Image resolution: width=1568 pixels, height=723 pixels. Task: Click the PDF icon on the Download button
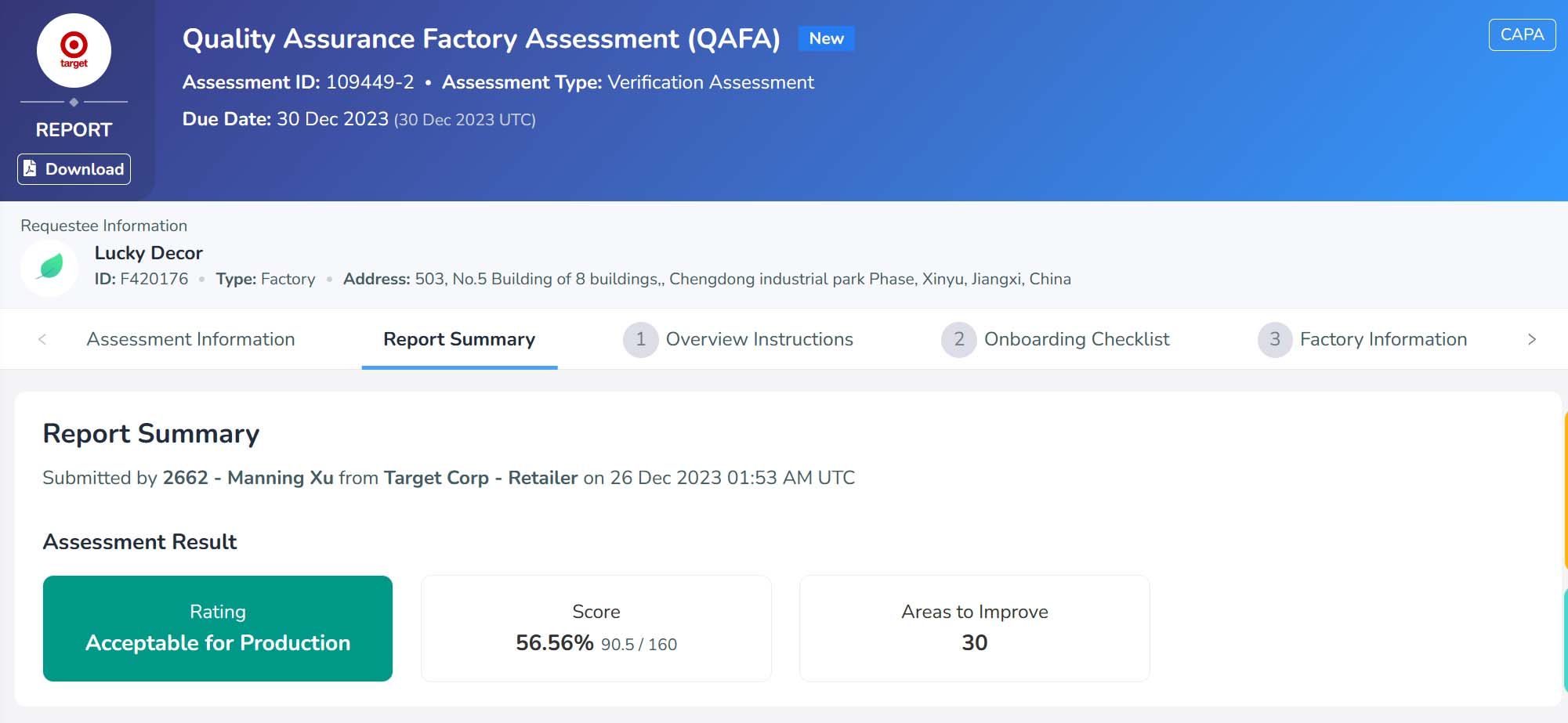coord(29,168)
